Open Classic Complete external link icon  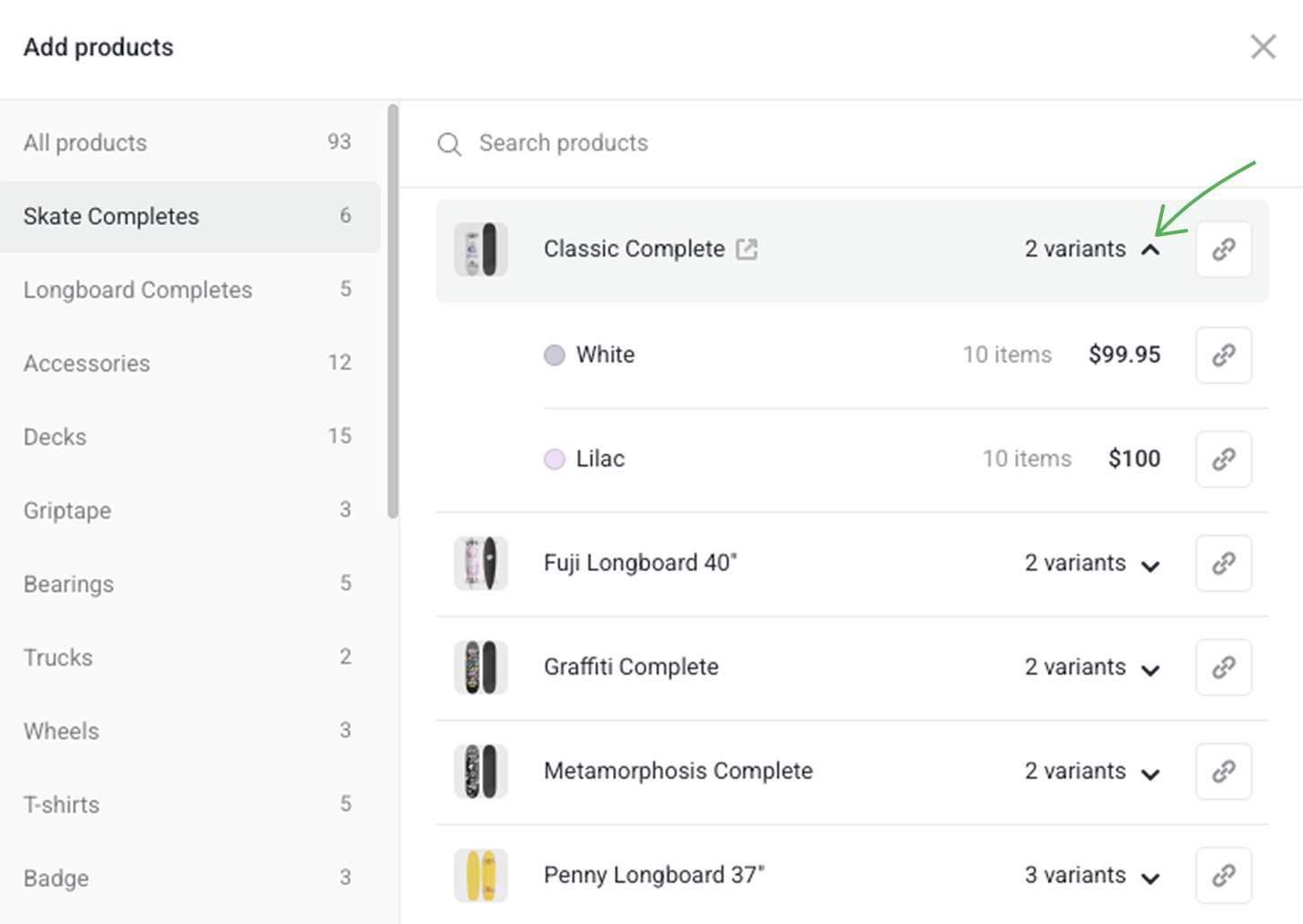pos(747,249)
